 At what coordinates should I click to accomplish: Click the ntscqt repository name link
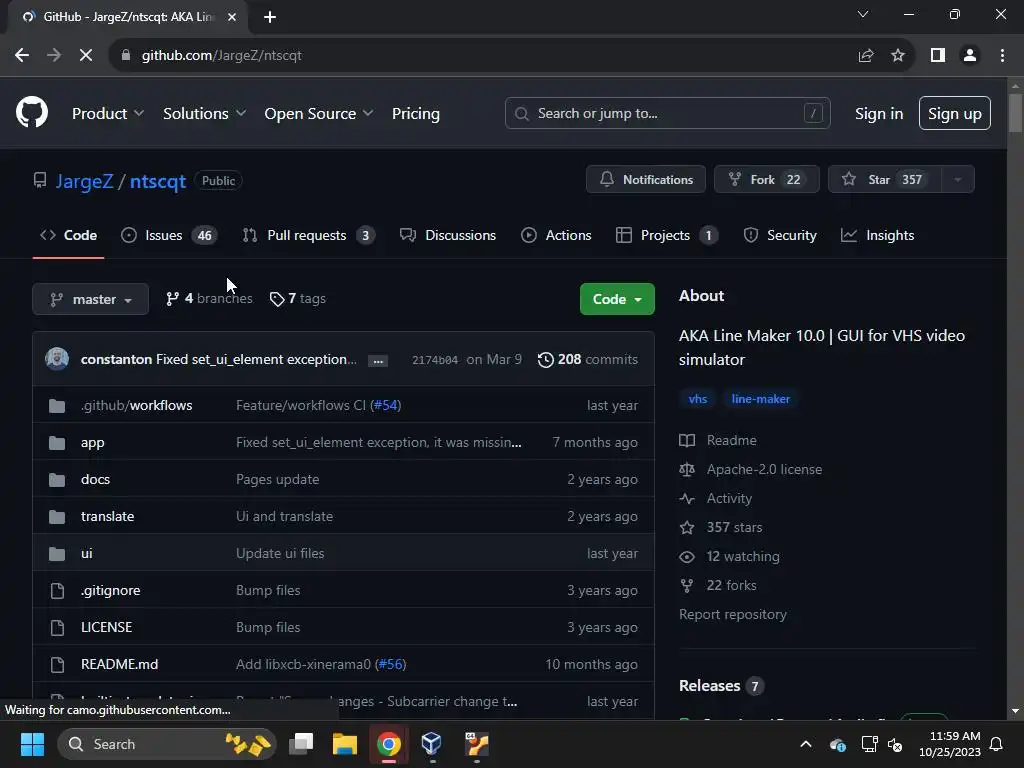[158, 181]
